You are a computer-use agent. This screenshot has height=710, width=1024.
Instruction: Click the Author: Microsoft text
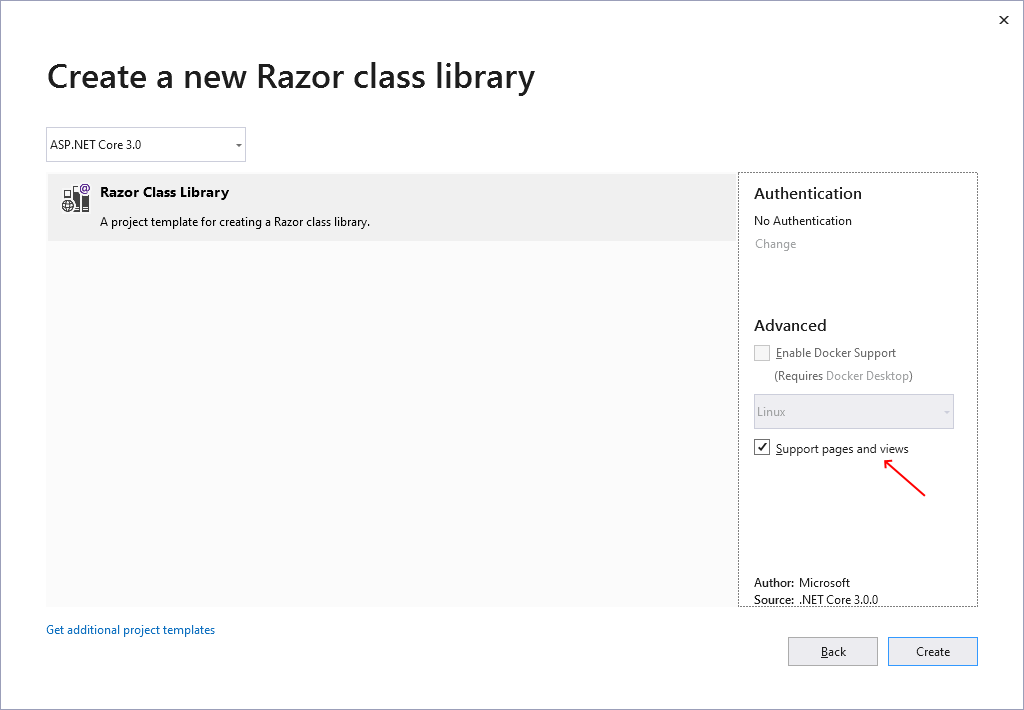tap(800, 582)
